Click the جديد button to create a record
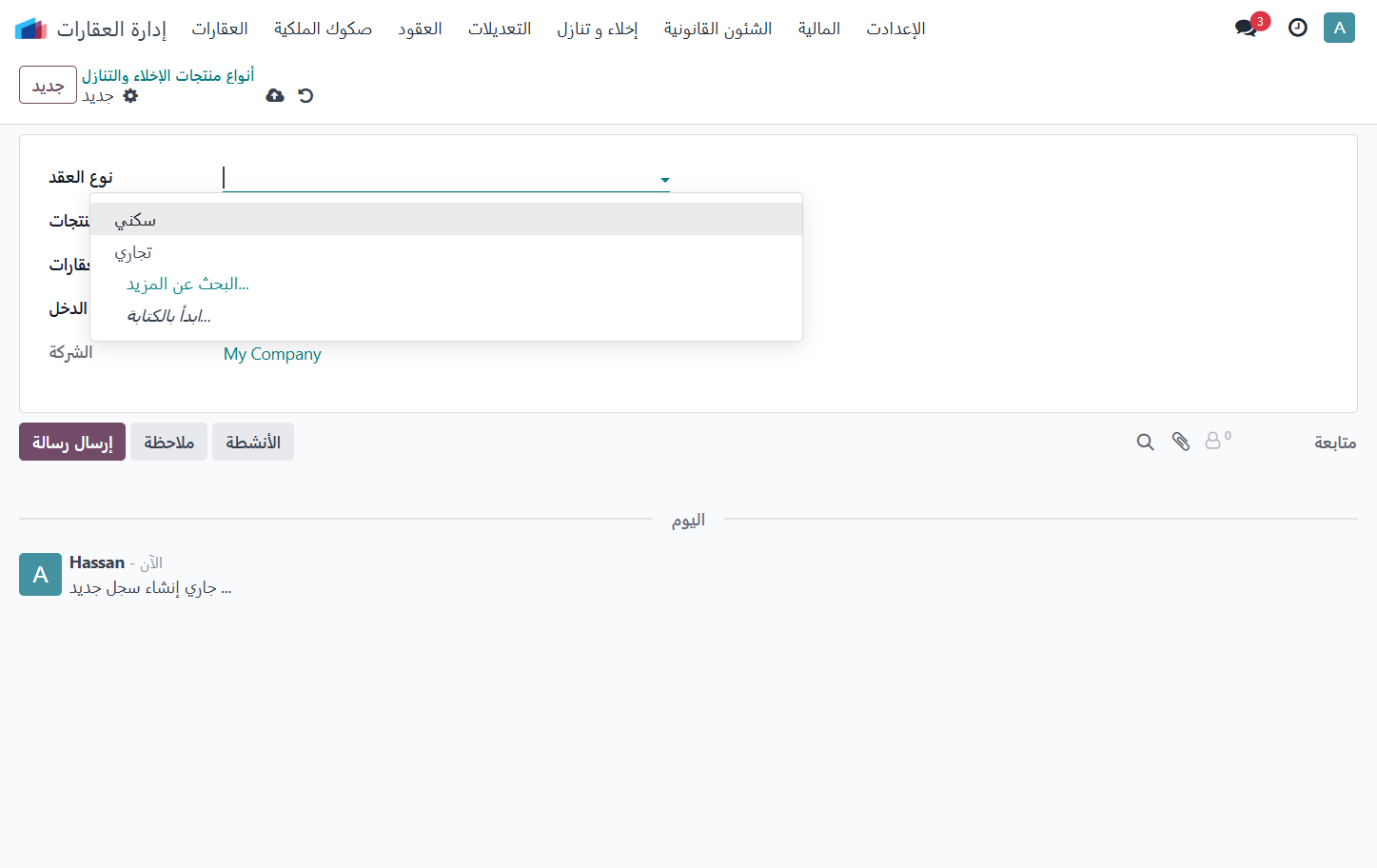Screen dimensions: 1377x868 [x=48, y=85]
